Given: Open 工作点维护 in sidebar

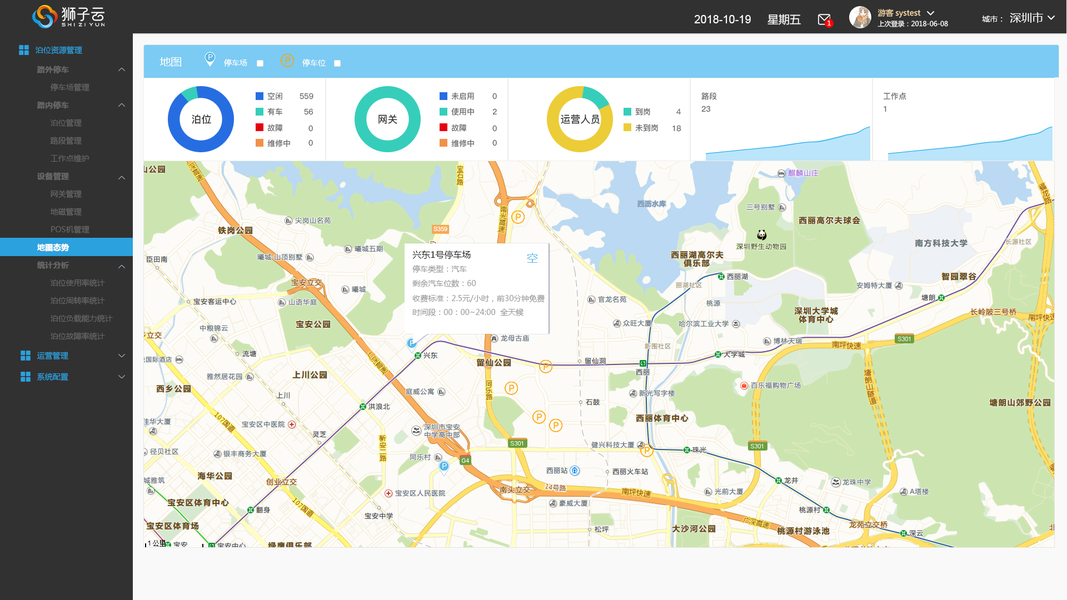Looking at the screenshot, I should coord(69,158).
